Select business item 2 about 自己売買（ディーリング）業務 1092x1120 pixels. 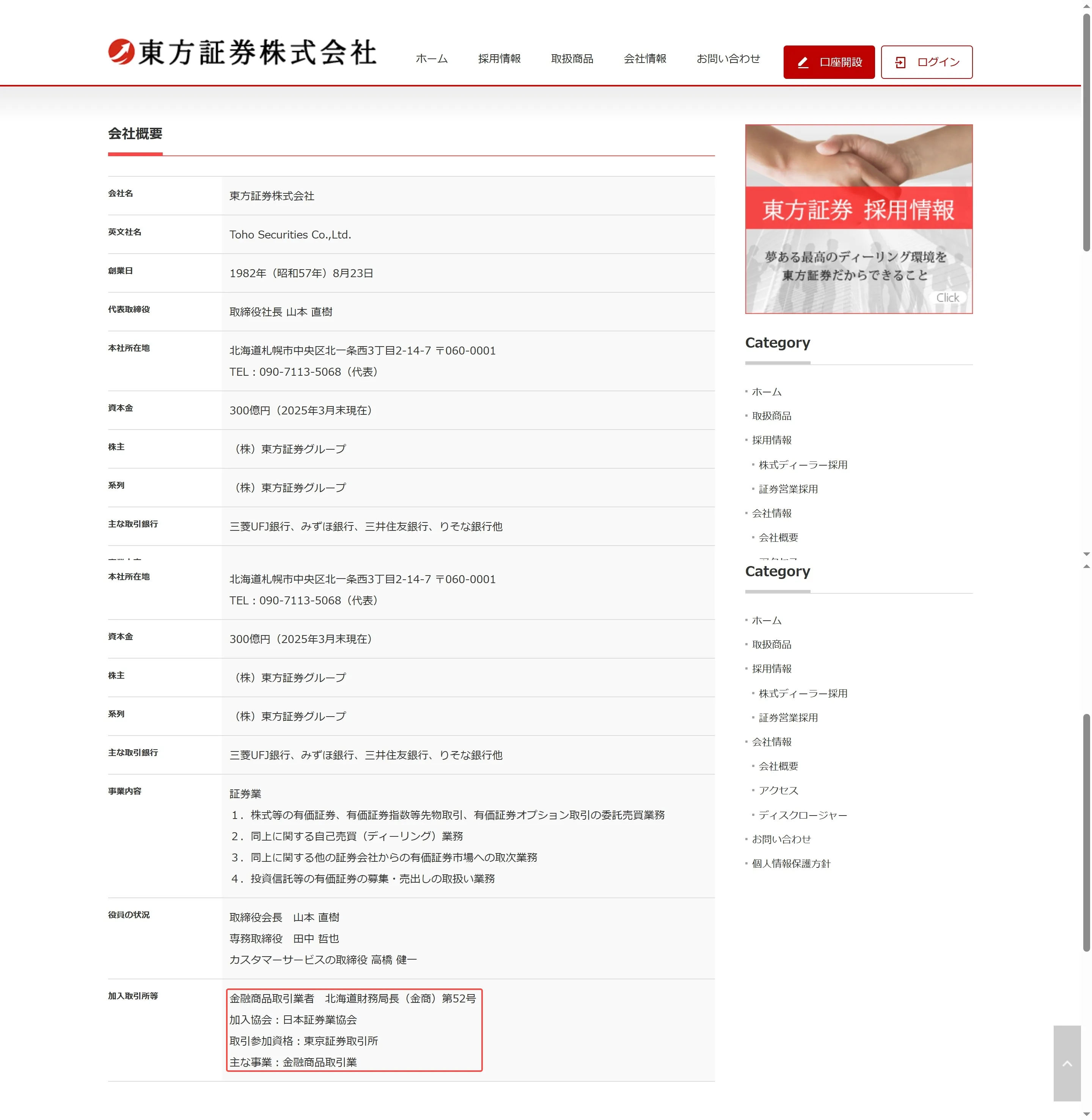click(347, 836)
